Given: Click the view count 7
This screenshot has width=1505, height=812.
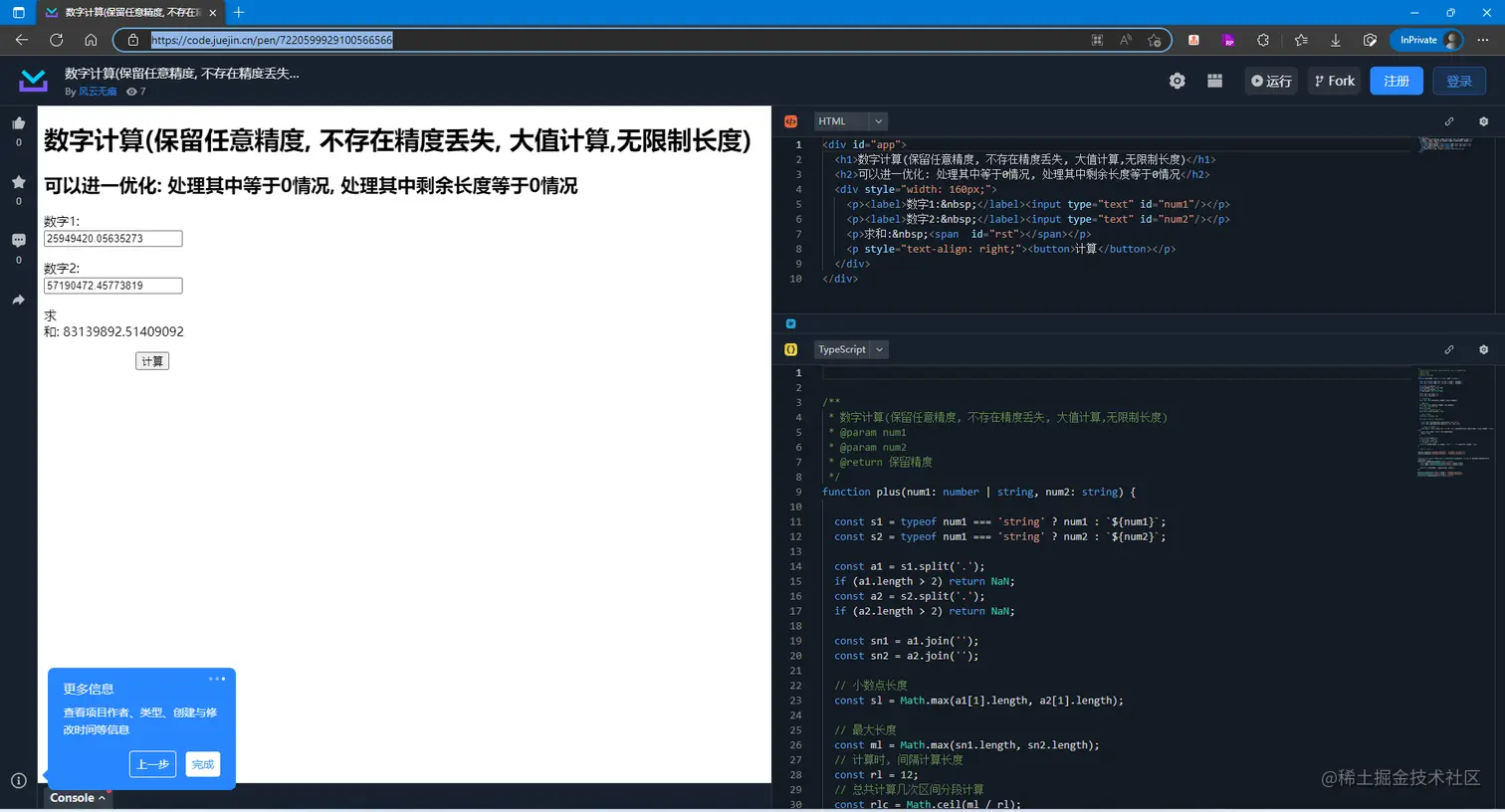Looking at the screenshot, I should pos(142,92).
